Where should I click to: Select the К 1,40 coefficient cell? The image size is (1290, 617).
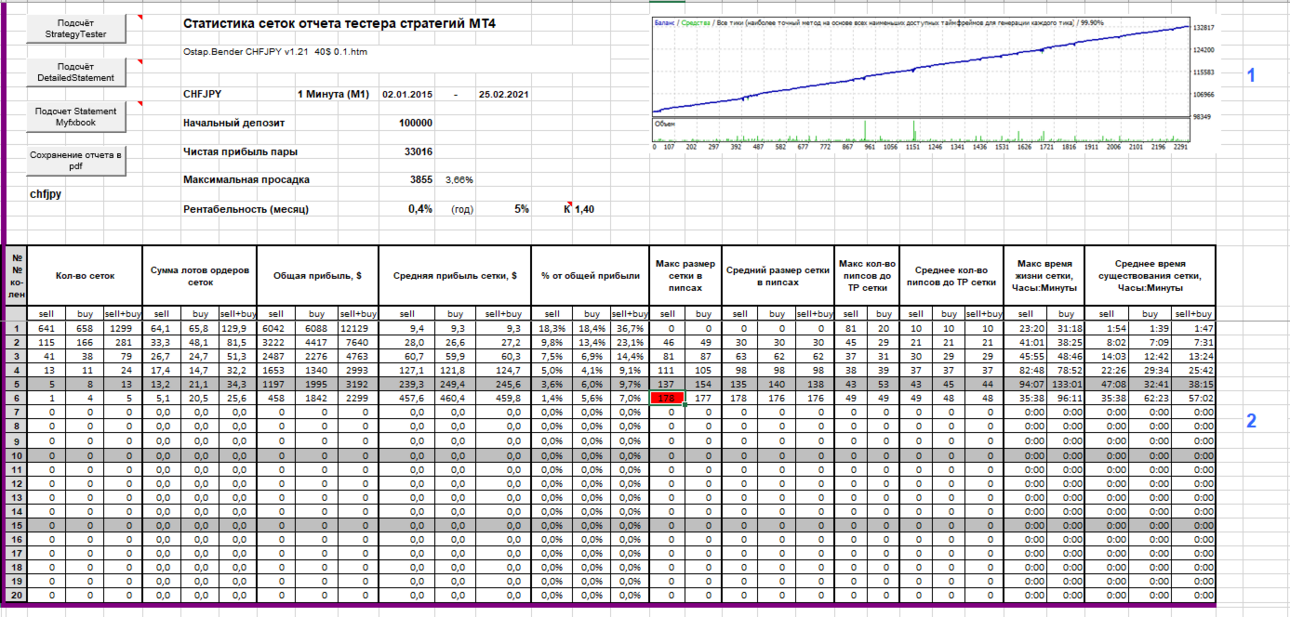580,209
